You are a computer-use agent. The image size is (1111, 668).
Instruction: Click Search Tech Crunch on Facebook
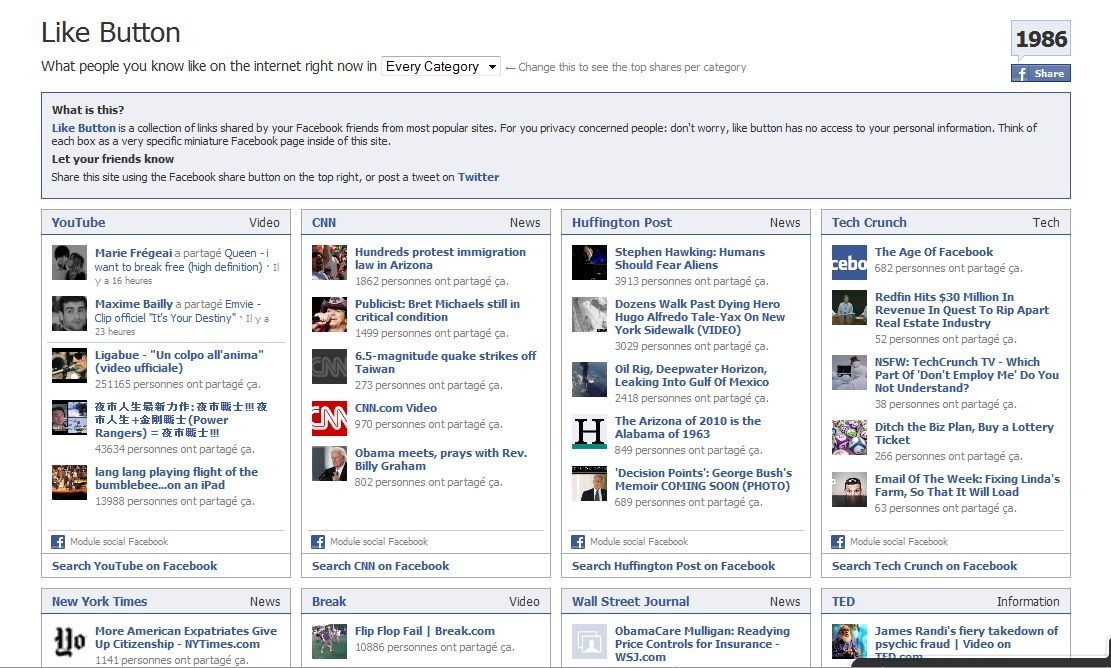[924, 566]
